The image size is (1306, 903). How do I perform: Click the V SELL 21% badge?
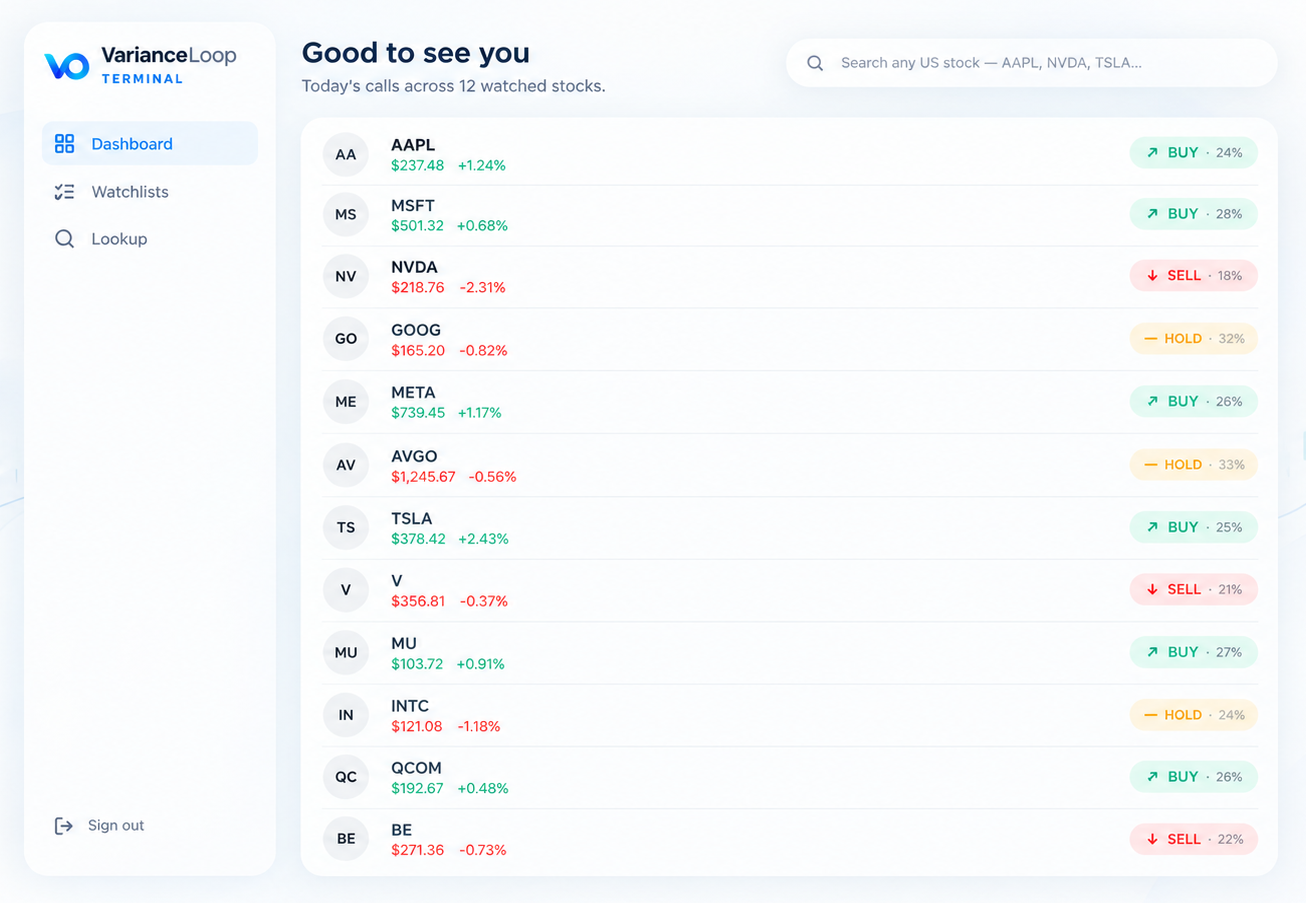click(x=1194, y=589)
